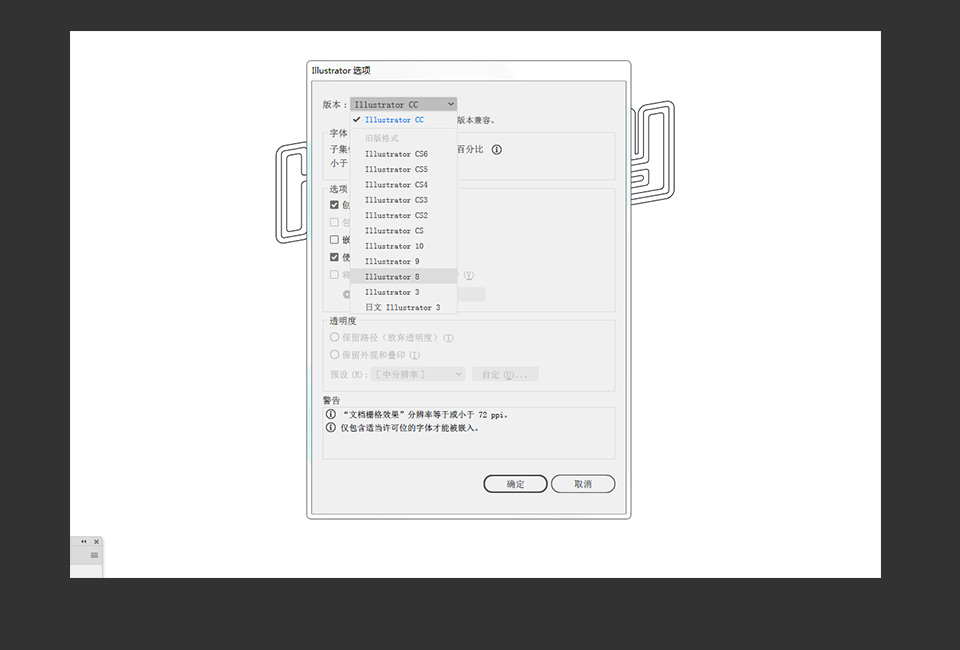Collapse the small panel using double-arrow icon
The image size is (960, 650).
point(83,541)
